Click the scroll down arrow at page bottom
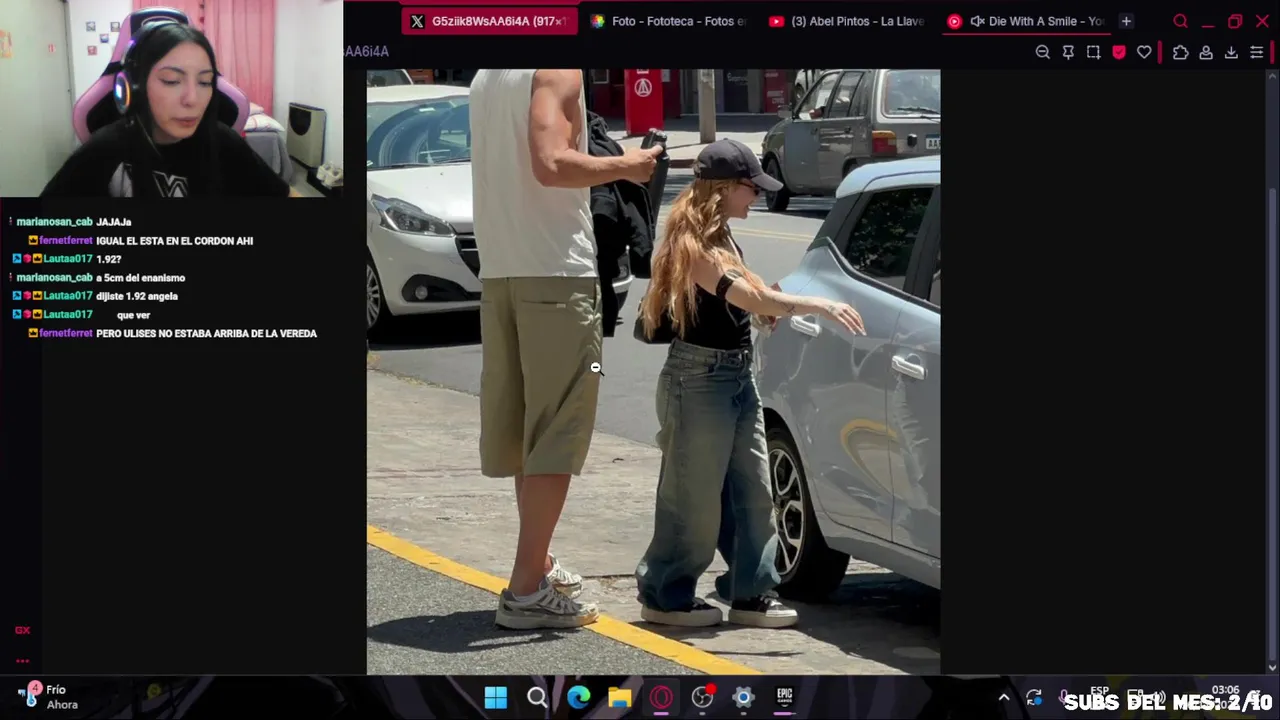 [1272, 668]
